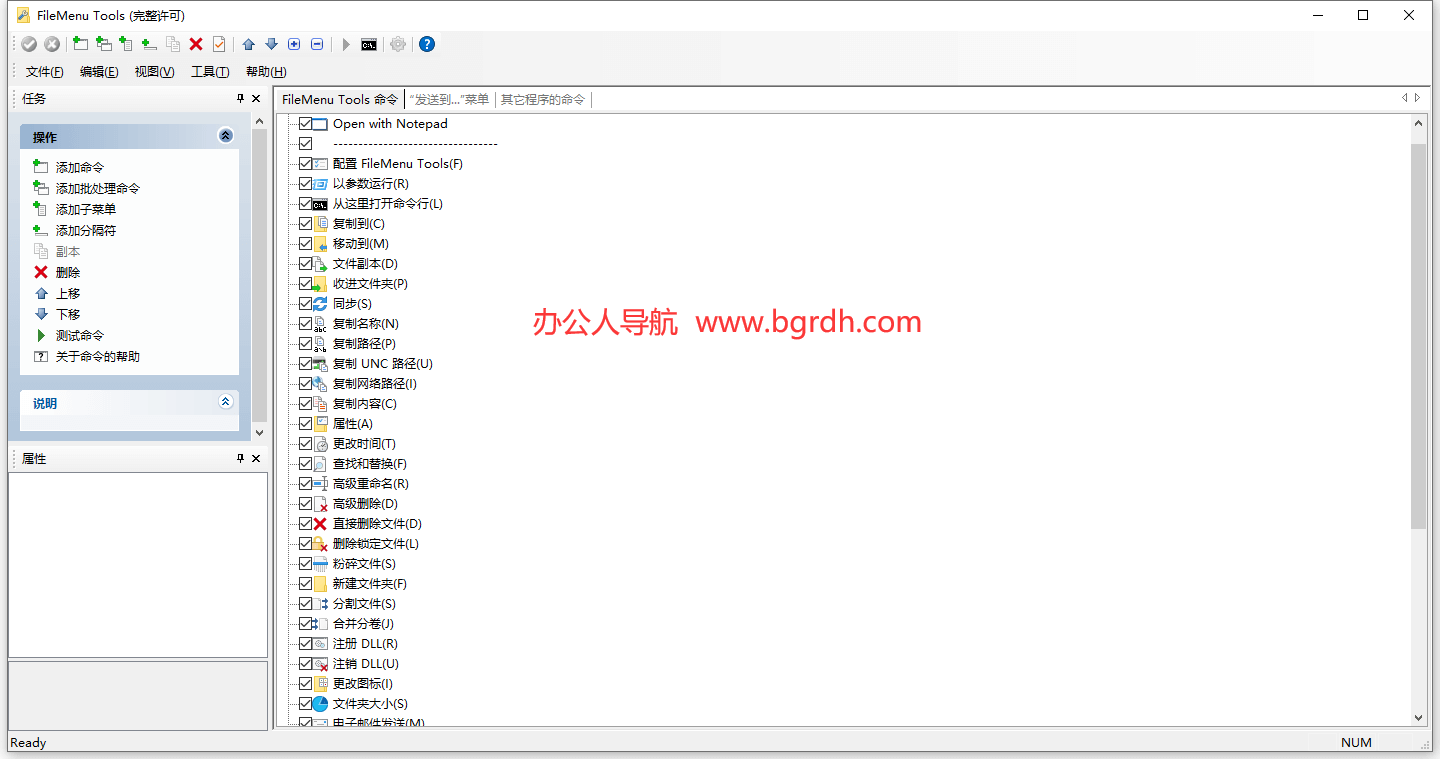
Task: Click the blue Help question mark icon
Action: click(426, 44)
